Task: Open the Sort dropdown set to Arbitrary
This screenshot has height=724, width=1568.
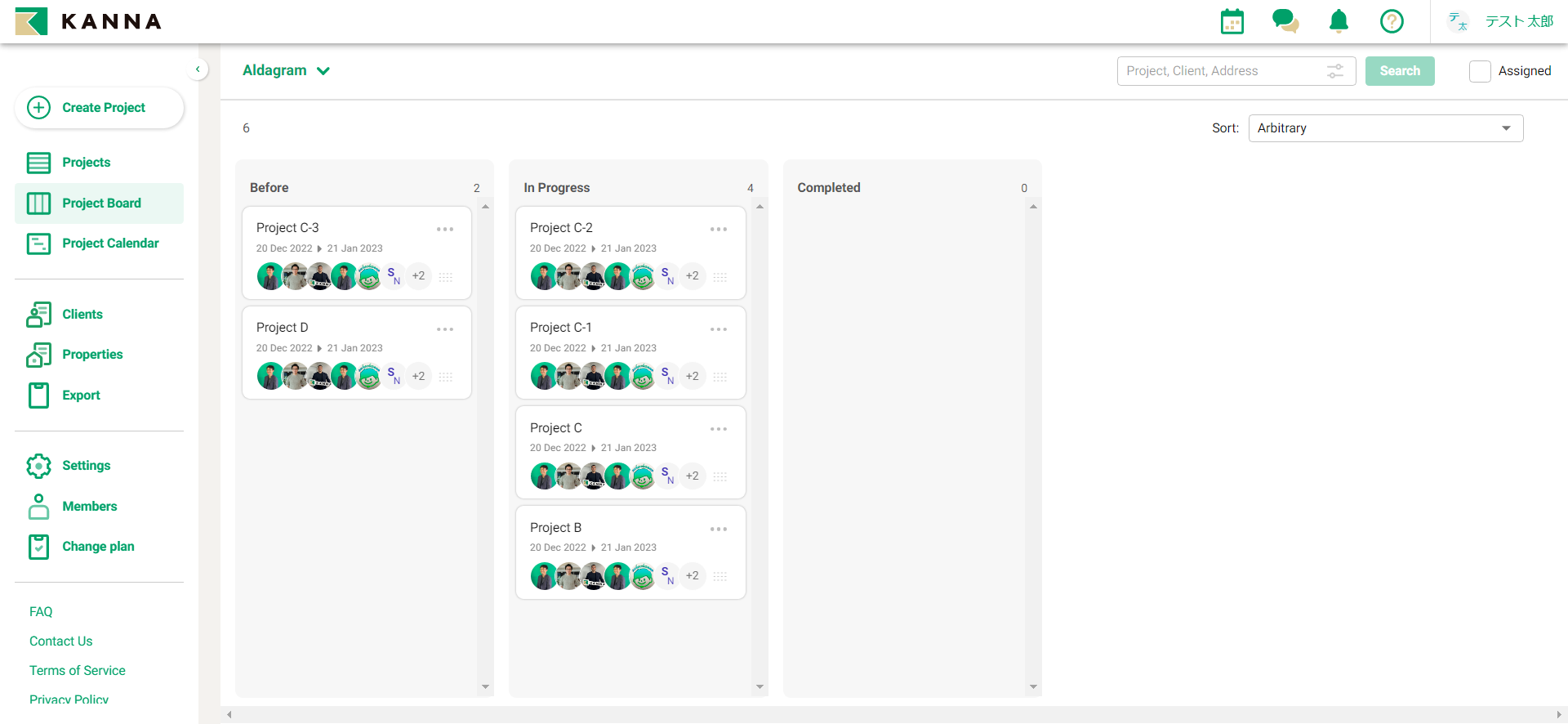Action: click(1385, 128)
